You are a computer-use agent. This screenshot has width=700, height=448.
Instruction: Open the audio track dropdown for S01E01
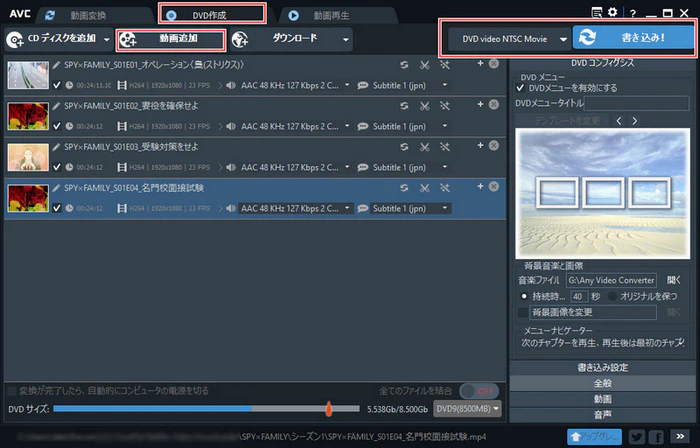[294, 85]
